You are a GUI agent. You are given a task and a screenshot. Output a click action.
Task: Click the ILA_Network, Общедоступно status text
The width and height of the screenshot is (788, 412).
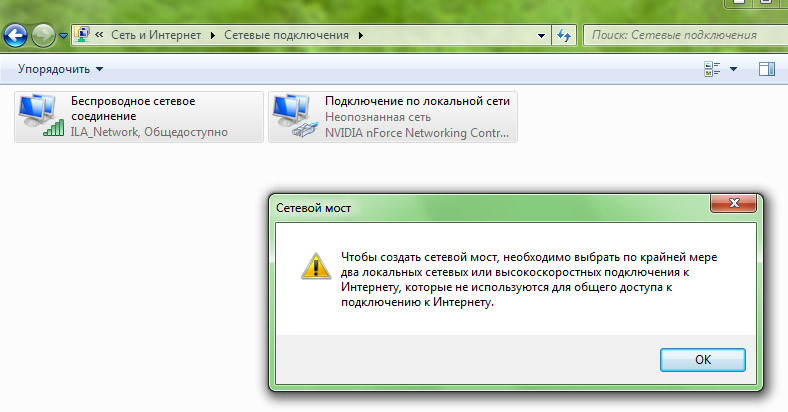(x=149, y=132)
